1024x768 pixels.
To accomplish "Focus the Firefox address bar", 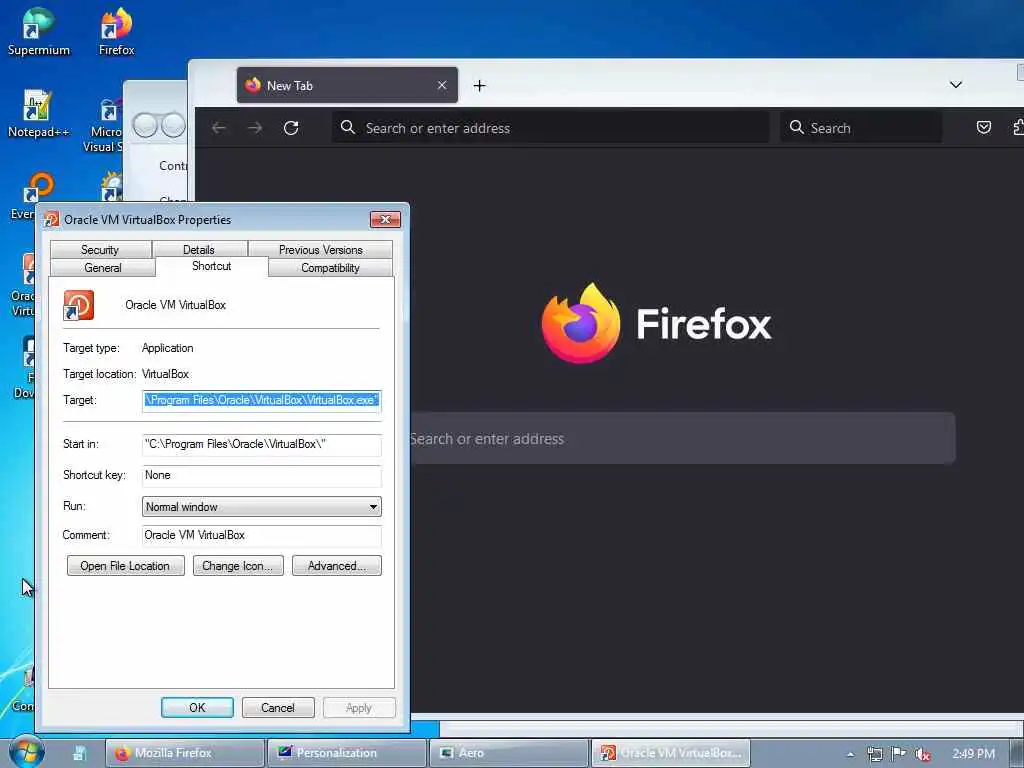I will coord(550,128).
